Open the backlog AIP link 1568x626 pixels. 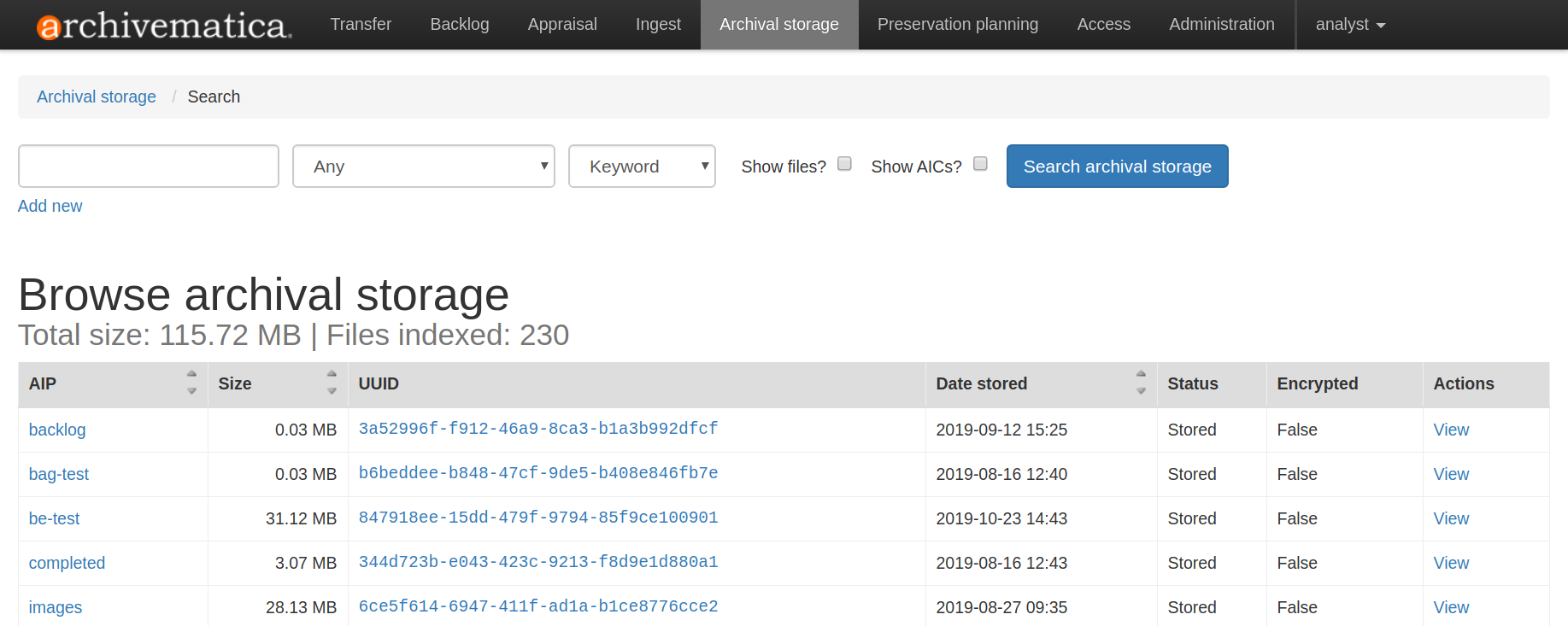click(x=57, y=430)
